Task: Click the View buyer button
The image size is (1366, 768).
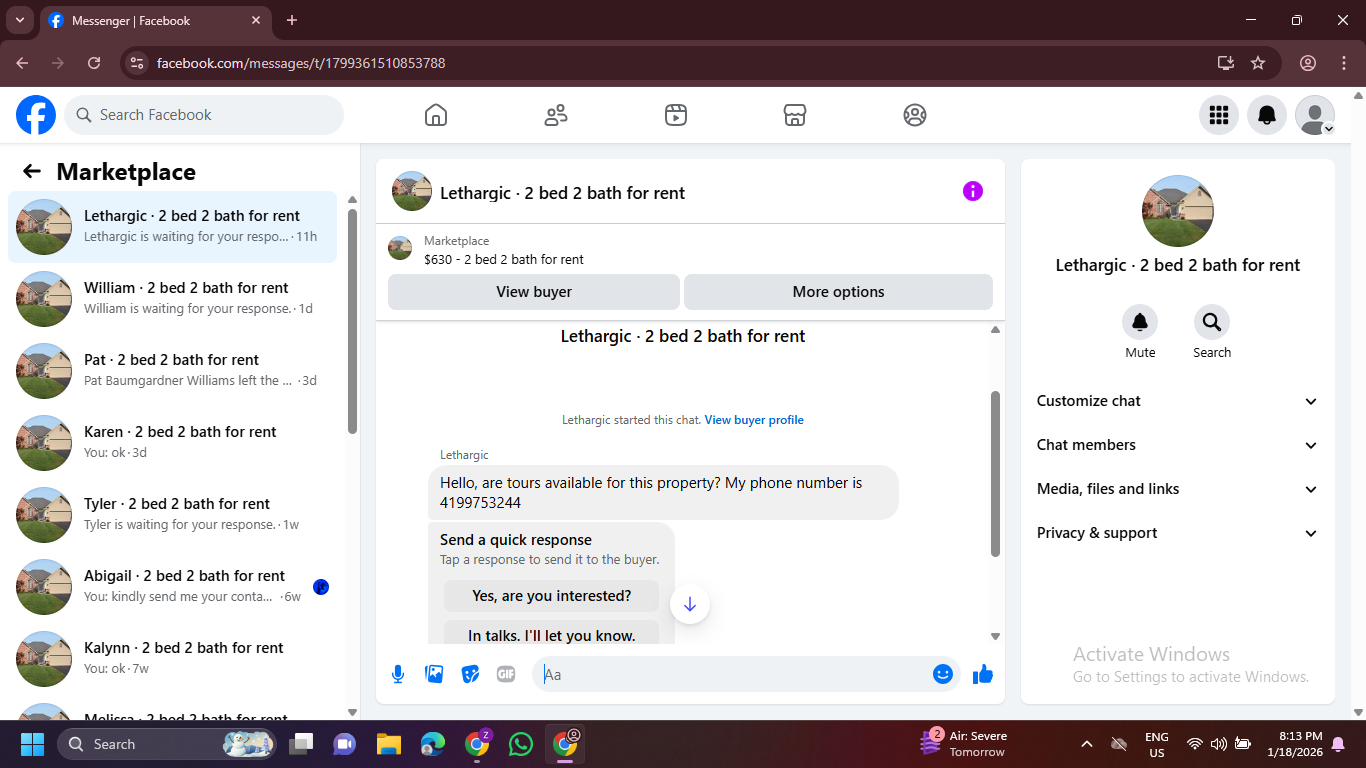Action: coord(534,292)
